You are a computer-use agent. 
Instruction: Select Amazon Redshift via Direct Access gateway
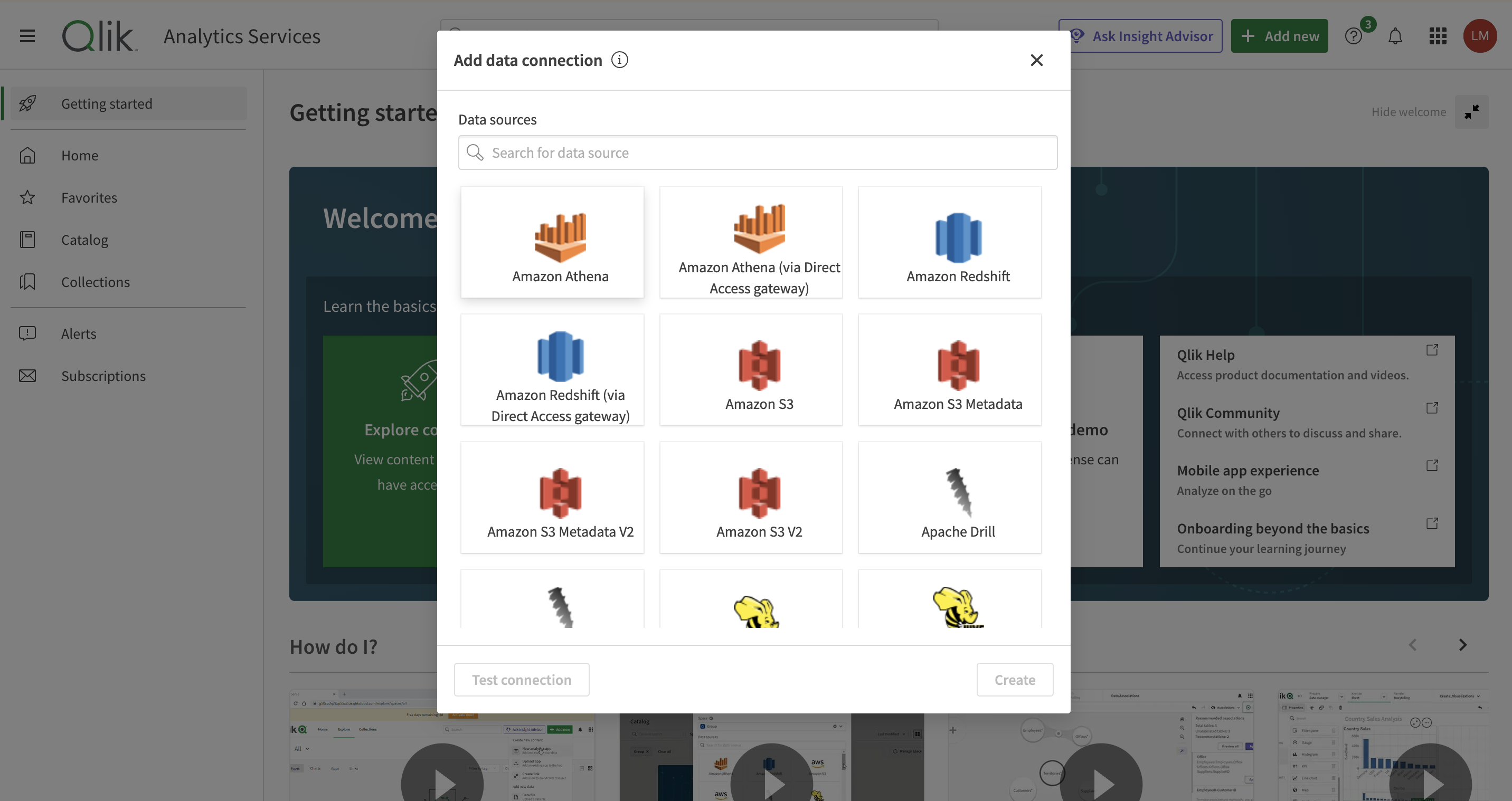[x=552, y=370]
